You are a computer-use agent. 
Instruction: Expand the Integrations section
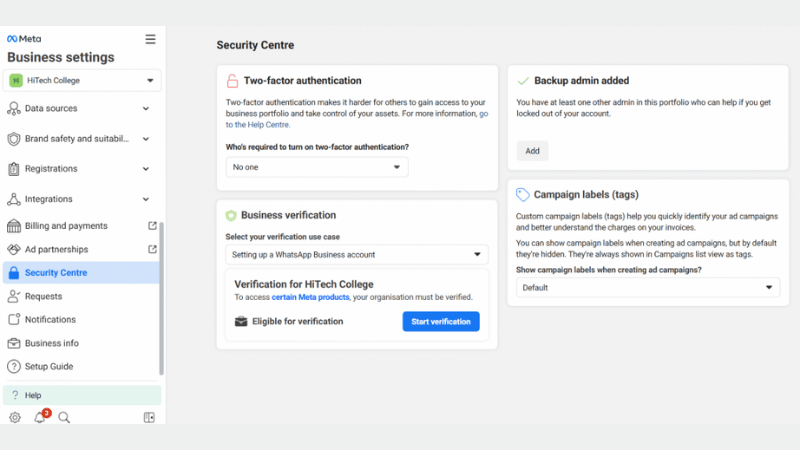tap(80, 199)
